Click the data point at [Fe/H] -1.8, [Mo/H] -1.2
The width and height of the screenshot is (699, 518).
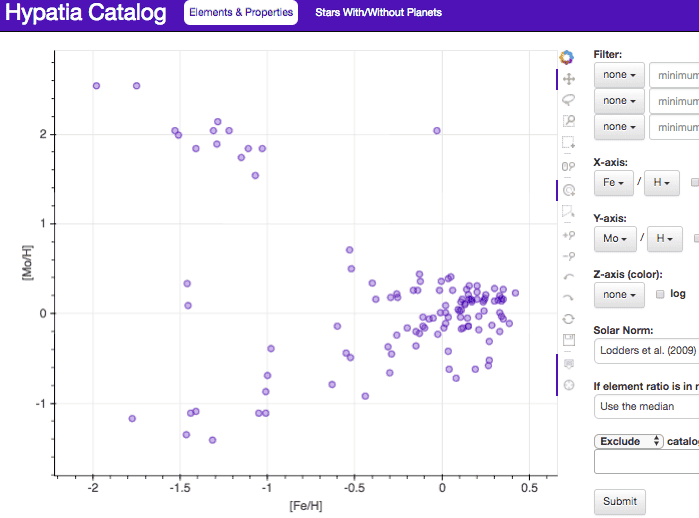pyautogui.click(x=132, y=419)
